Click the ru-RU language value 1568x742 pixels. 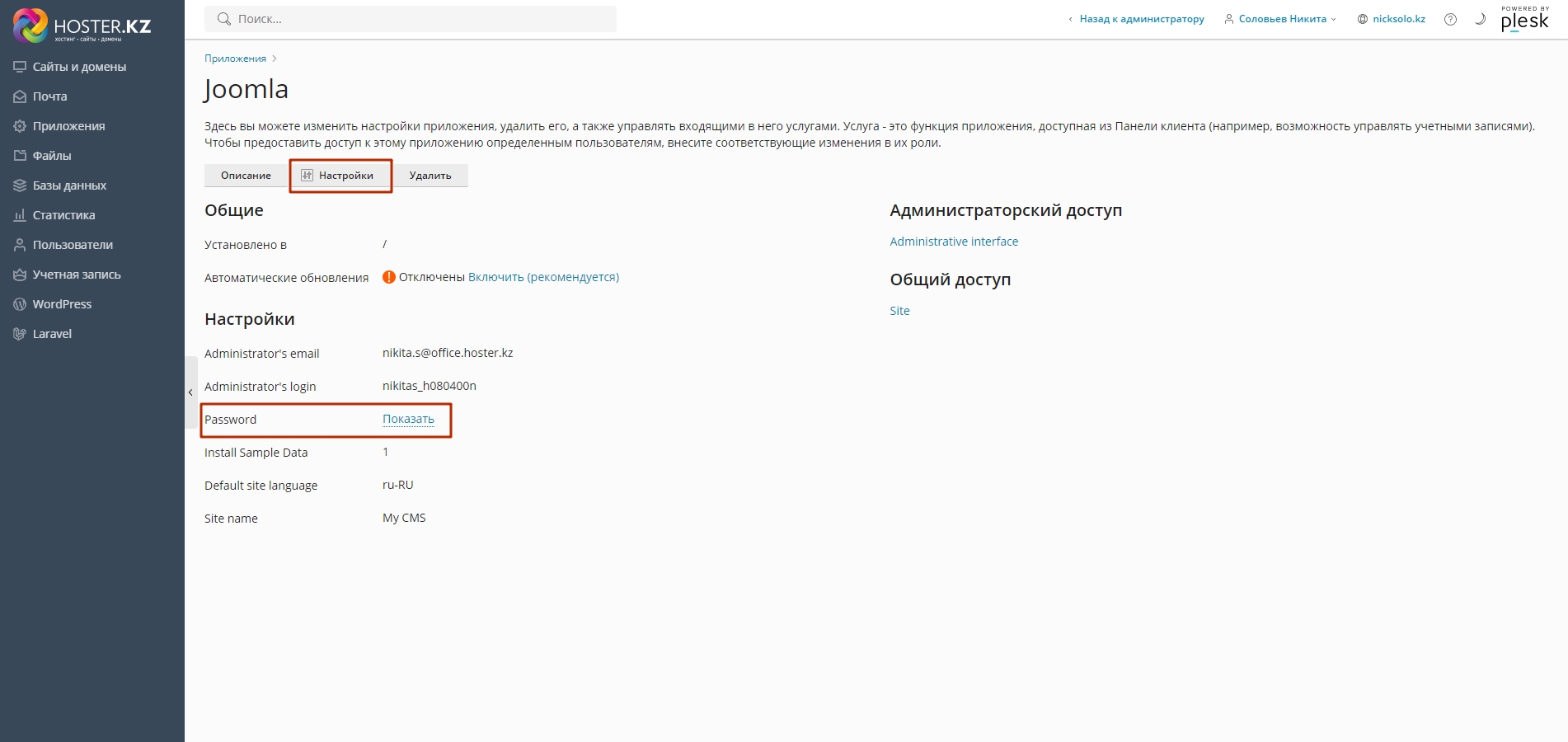[398, 485]
